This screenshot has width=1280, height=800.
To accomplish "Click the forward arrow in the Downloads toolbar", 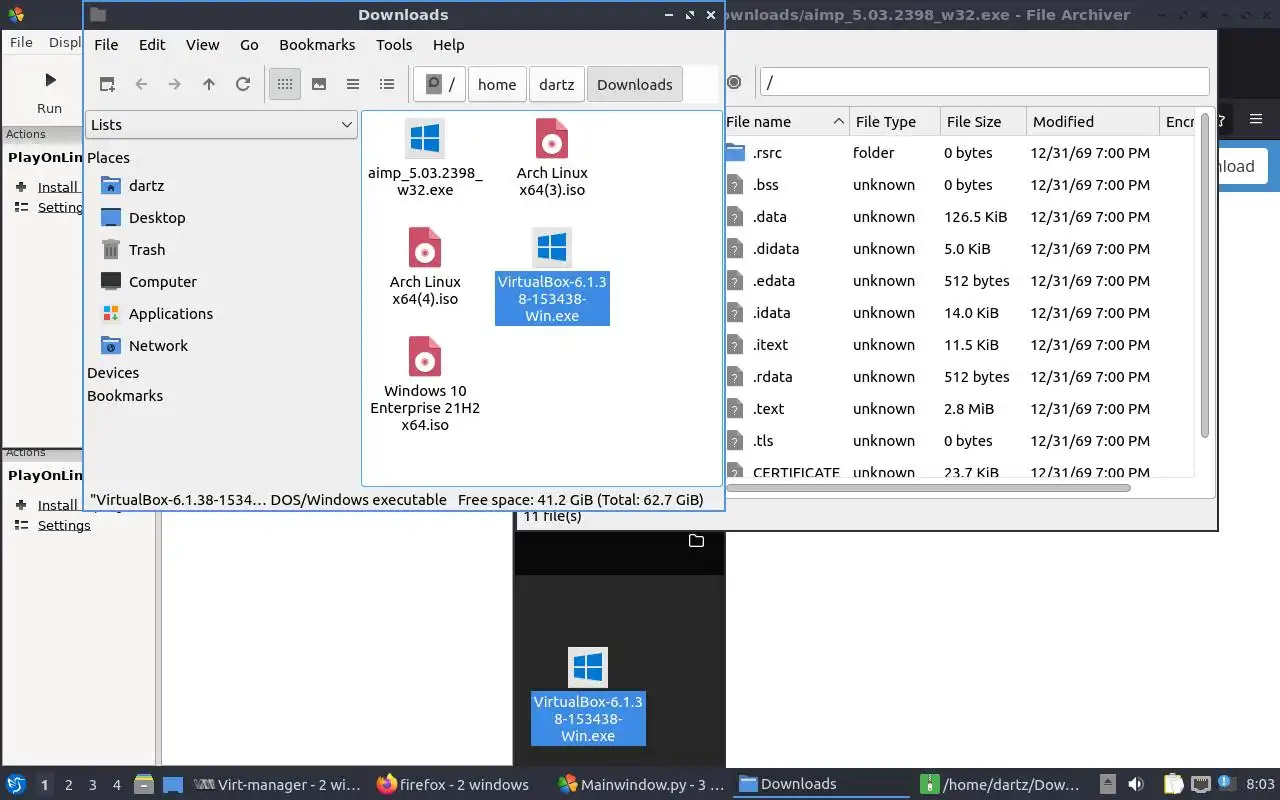I will point(175,84).
